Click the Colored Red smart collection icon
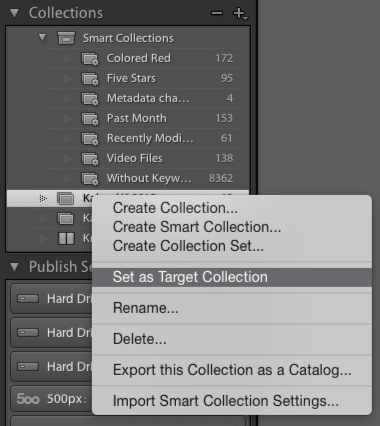380x426 pixels. click(90, 59)
